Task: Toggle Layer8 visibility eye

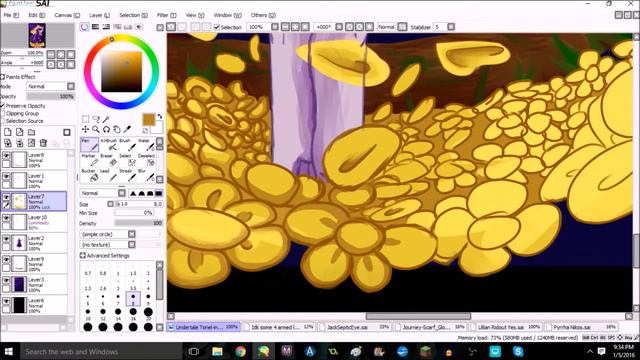Action: pyautogui.click(x=6, y=156)
